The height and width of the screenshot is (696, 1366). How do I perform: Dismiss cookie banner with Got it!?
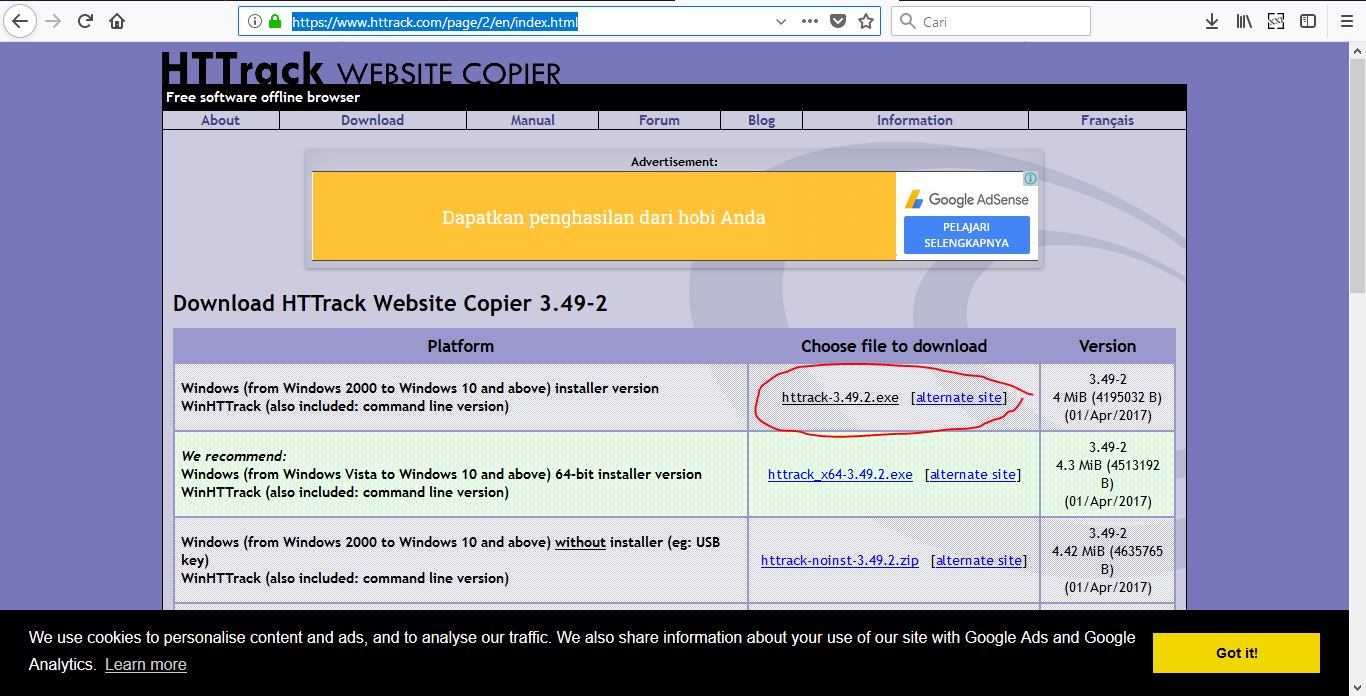[1237, 653]
